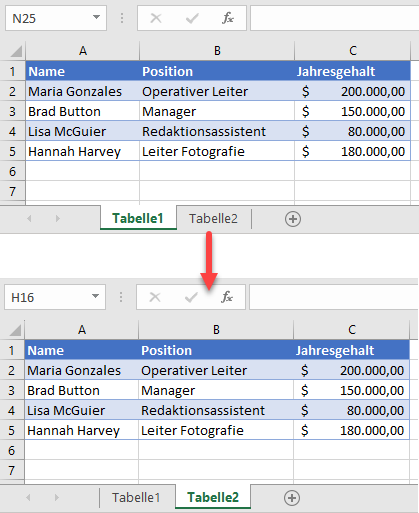The image size is (419, 513).
Task: Select column A header in lower sheet
Action: pos(82,330)
